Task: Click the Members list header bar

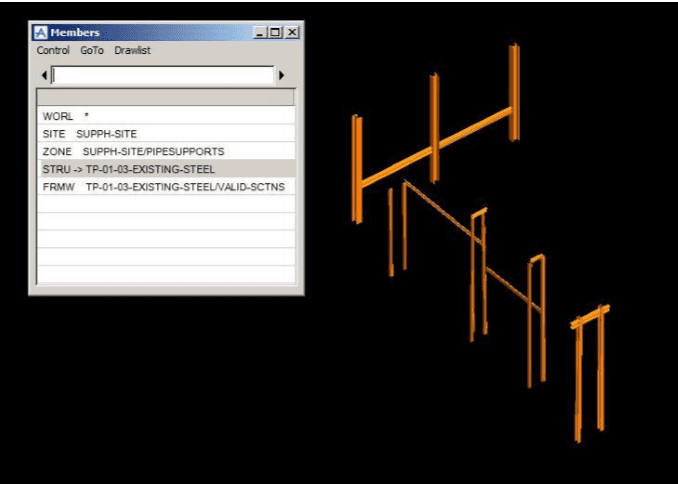Action: point(166,97)
